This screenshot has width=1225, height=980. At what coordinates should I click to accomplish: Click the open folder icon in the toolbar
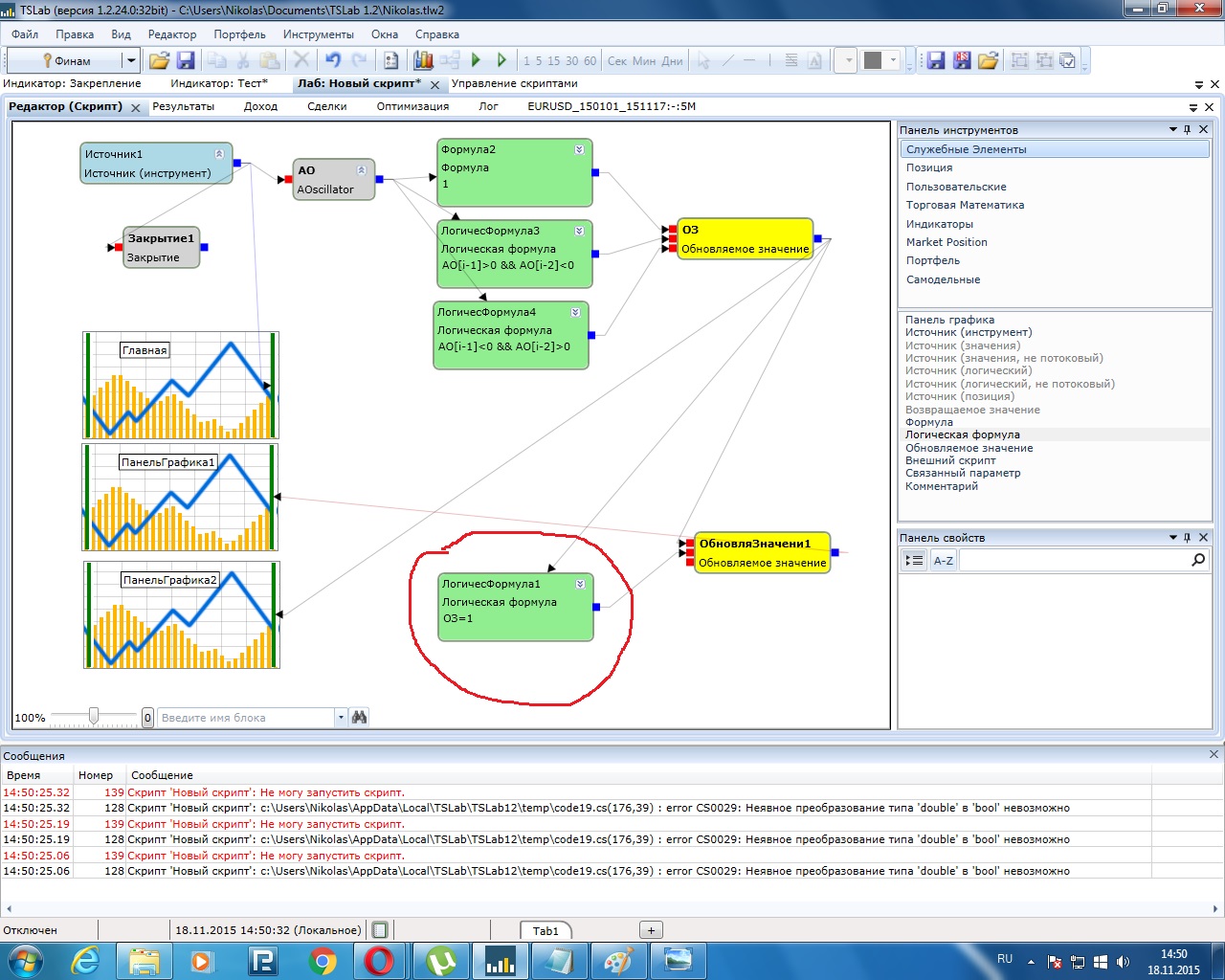[x=159, y=60]
